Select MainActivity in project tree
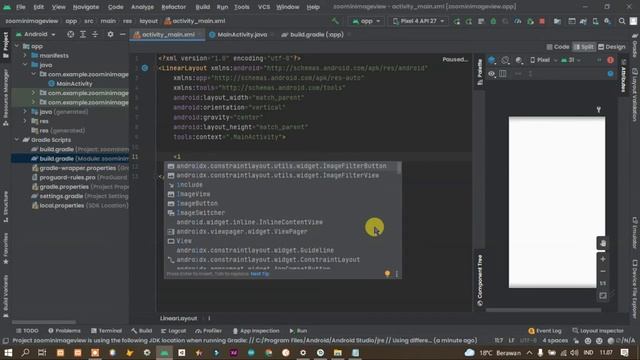Image resolution: width=640 pixels, height=360 pixels. click(70, 84)
